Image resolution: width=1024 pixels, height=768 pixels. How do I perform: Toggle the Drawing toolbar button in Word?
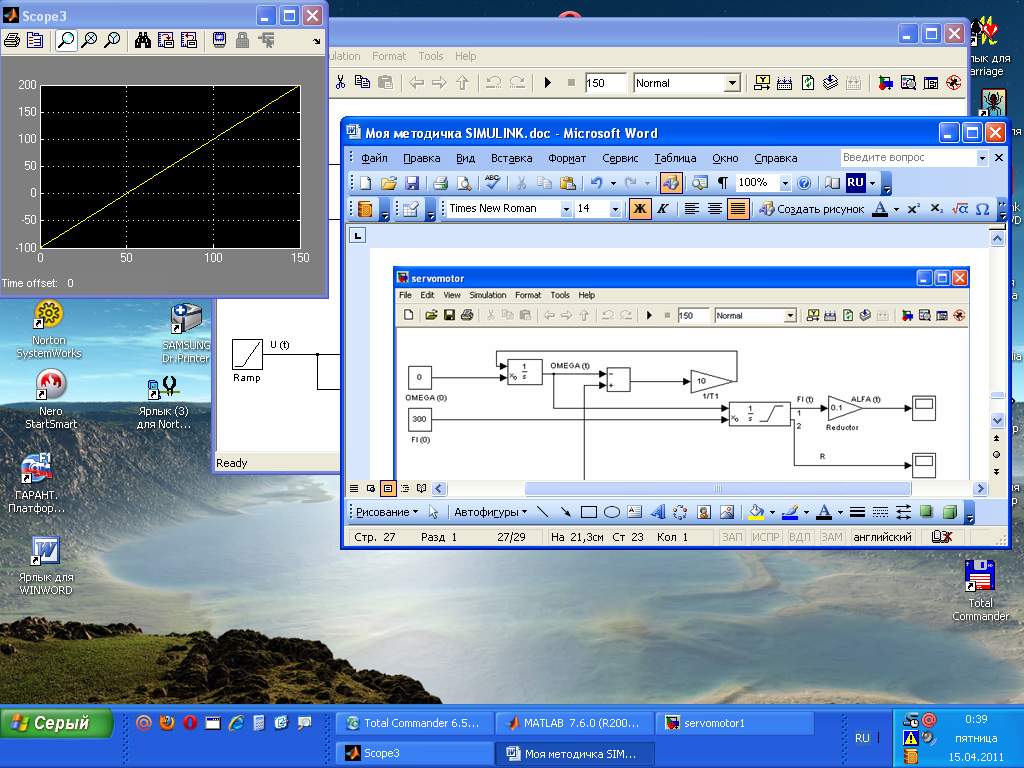[671, 183]
